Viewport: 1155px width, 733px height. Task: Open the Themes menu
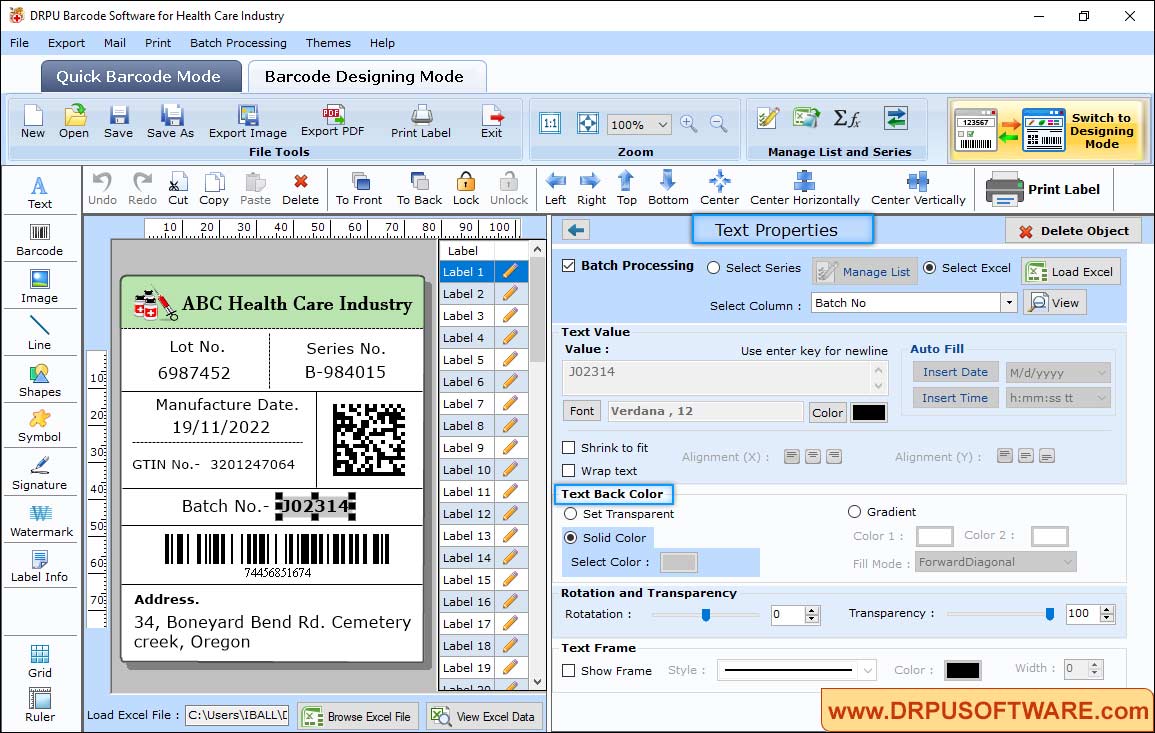328,43
